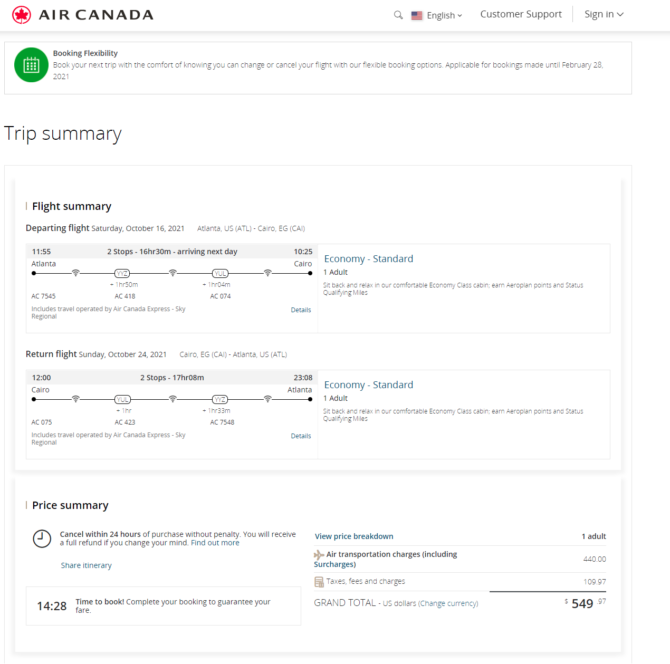The width and height of the screenshot is (670, 664).
Task: Open Customer Support page
Action: pyautogui.click(x=520, y=15)
